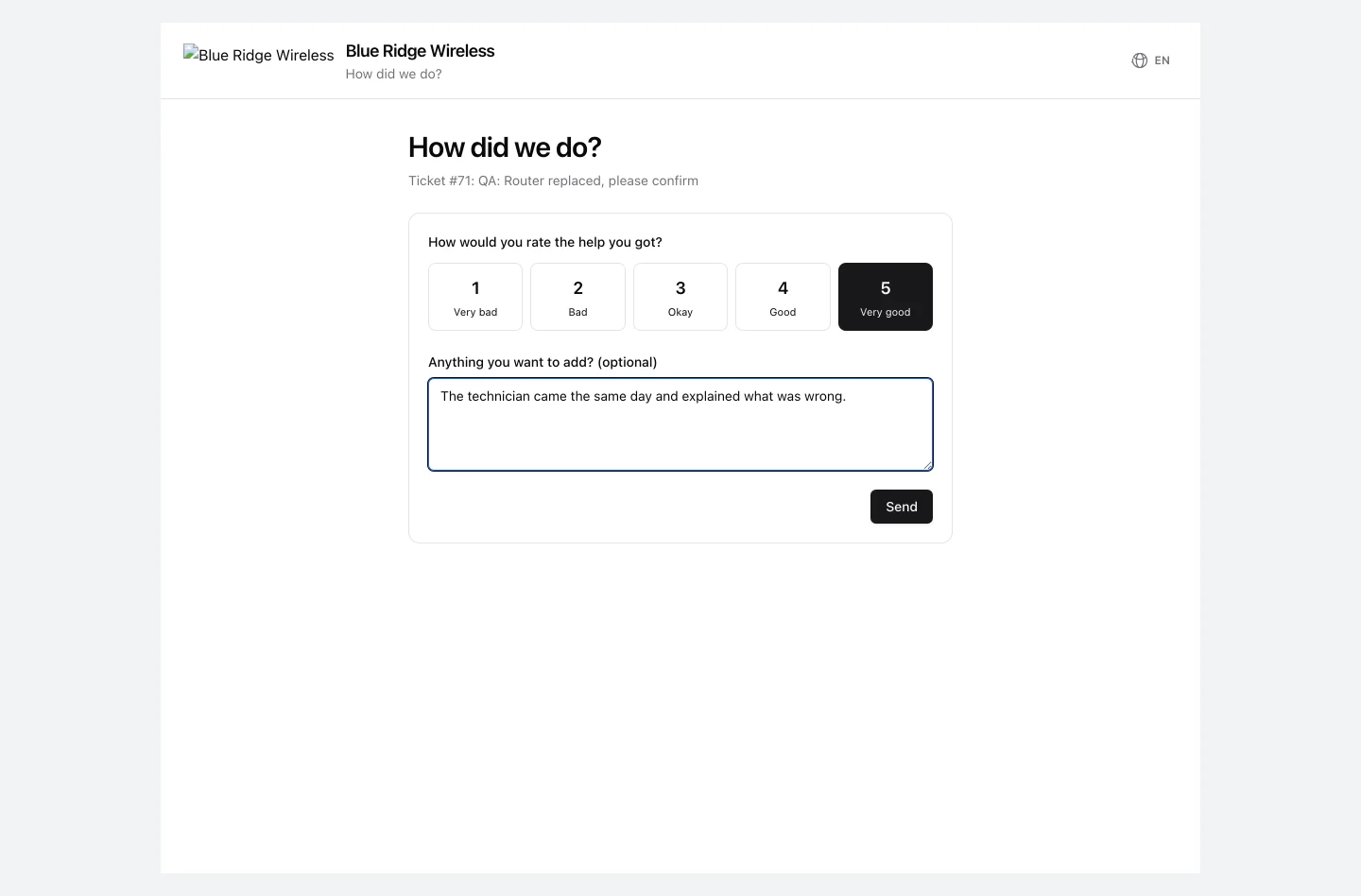Click the "Anything you want to add?" label
The image size is (1361, 896).
tap(543, 362)
